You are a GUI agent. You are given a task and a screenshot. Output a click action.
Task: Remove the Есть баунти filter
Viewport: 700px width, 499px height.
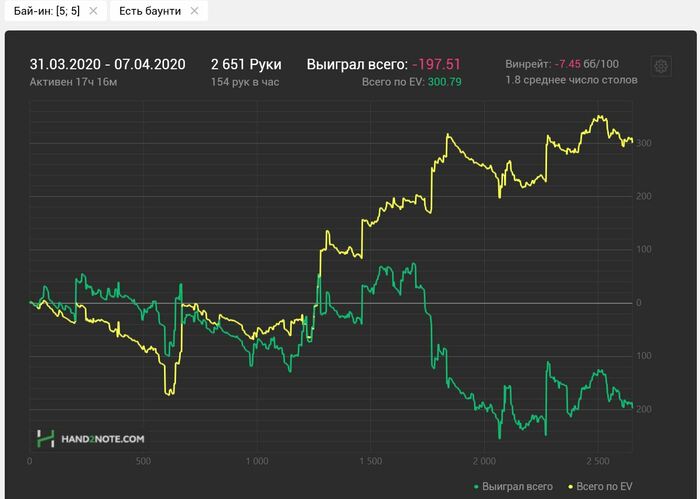194,11
